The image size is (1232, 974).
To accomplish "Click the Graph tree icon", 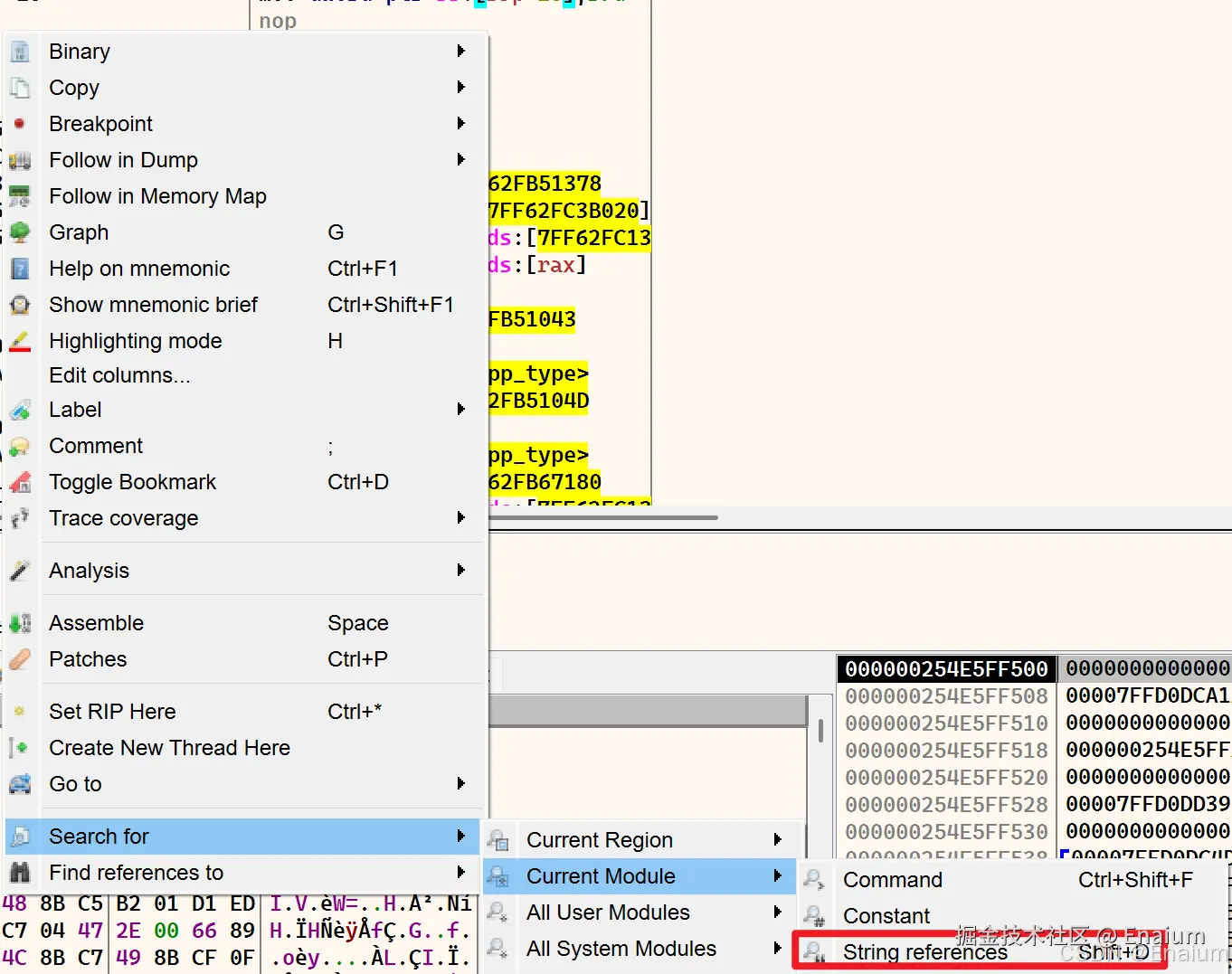I will click(20, 232).
